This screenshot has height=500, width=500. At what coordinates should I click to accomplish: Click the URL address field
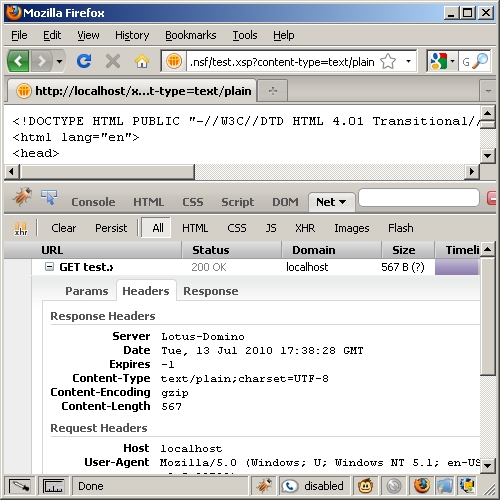tap(283, 62)
